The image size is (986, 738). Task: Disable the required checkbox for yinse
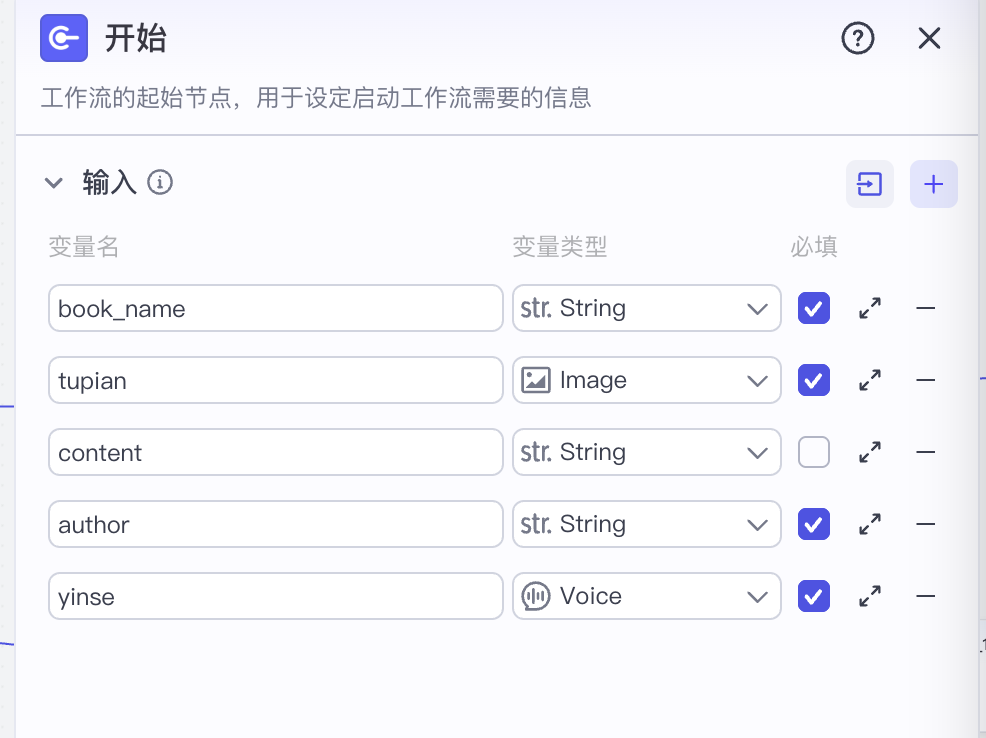(x=813, y=596)
